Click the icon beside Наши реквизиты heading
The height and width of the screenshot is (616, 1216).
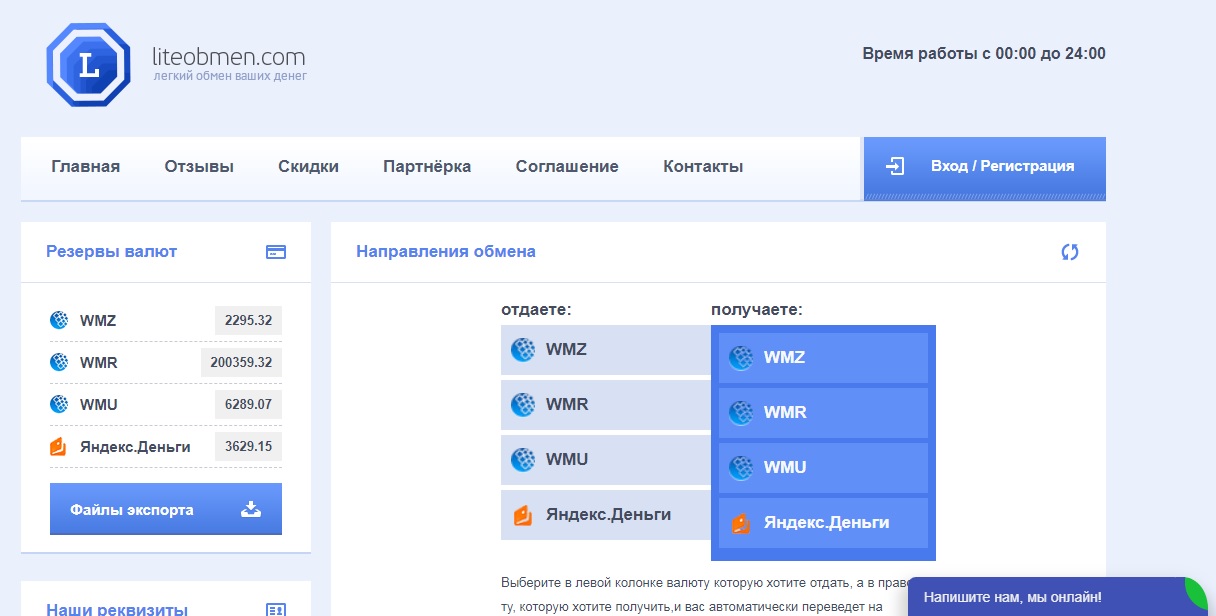coord(276,609)
